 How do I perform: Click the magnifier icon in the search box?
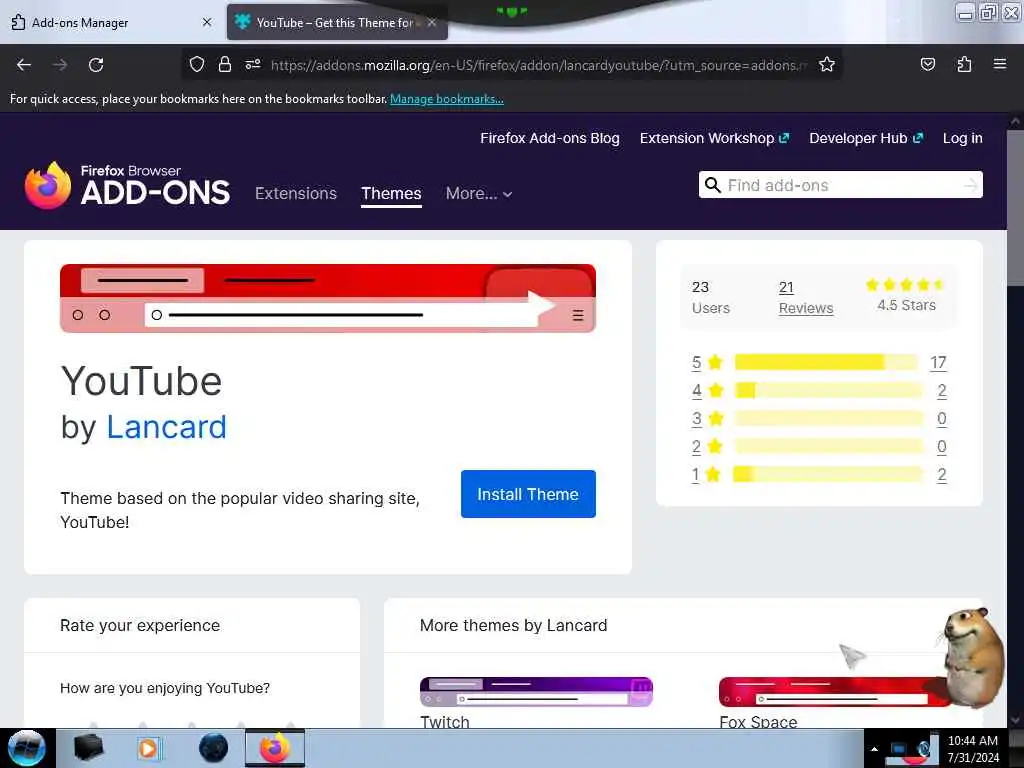(x=712, y=185)
